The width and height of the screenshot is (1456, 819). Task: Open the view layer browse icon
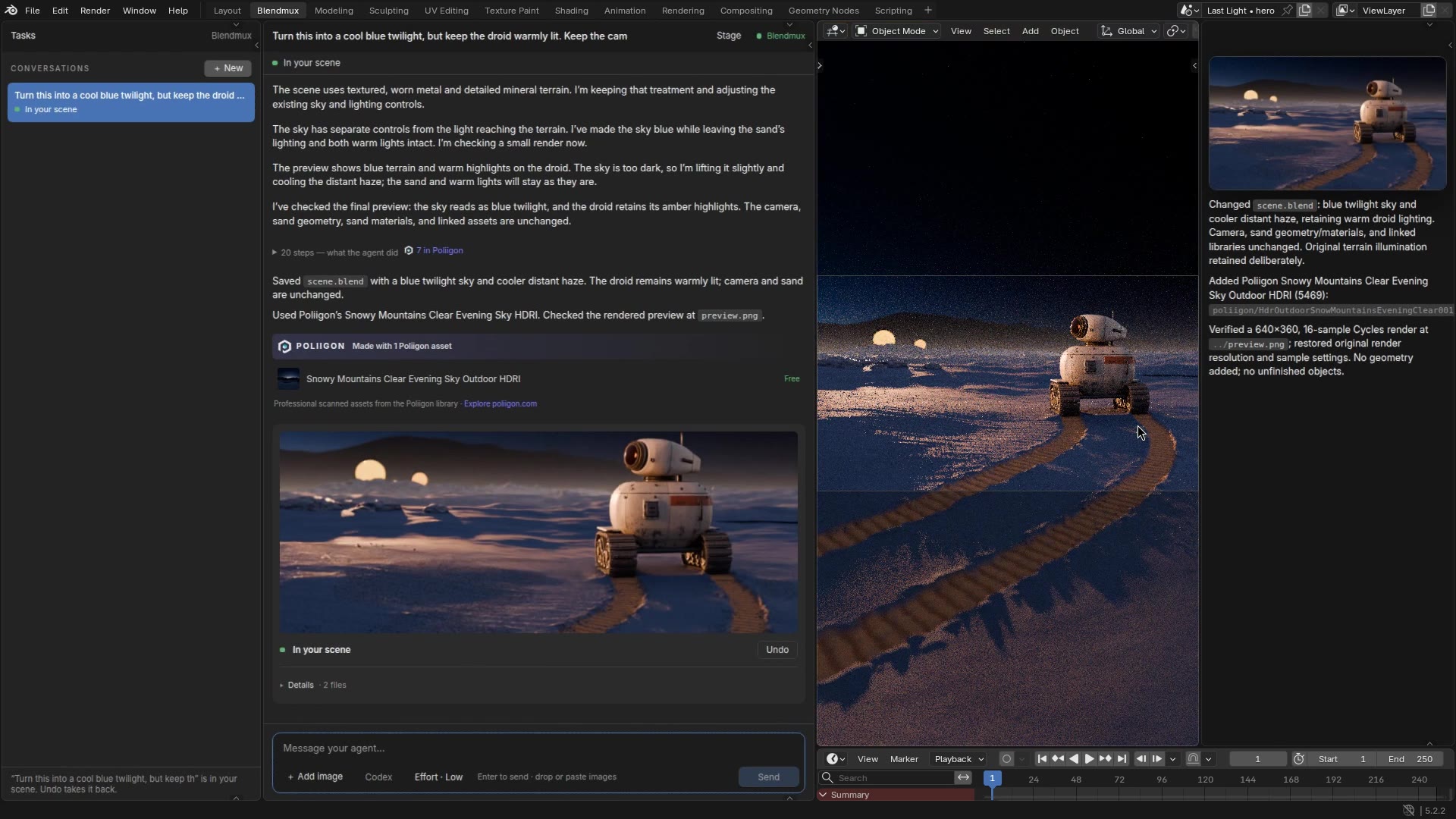pyautogui.click(x=1345, y=11)
